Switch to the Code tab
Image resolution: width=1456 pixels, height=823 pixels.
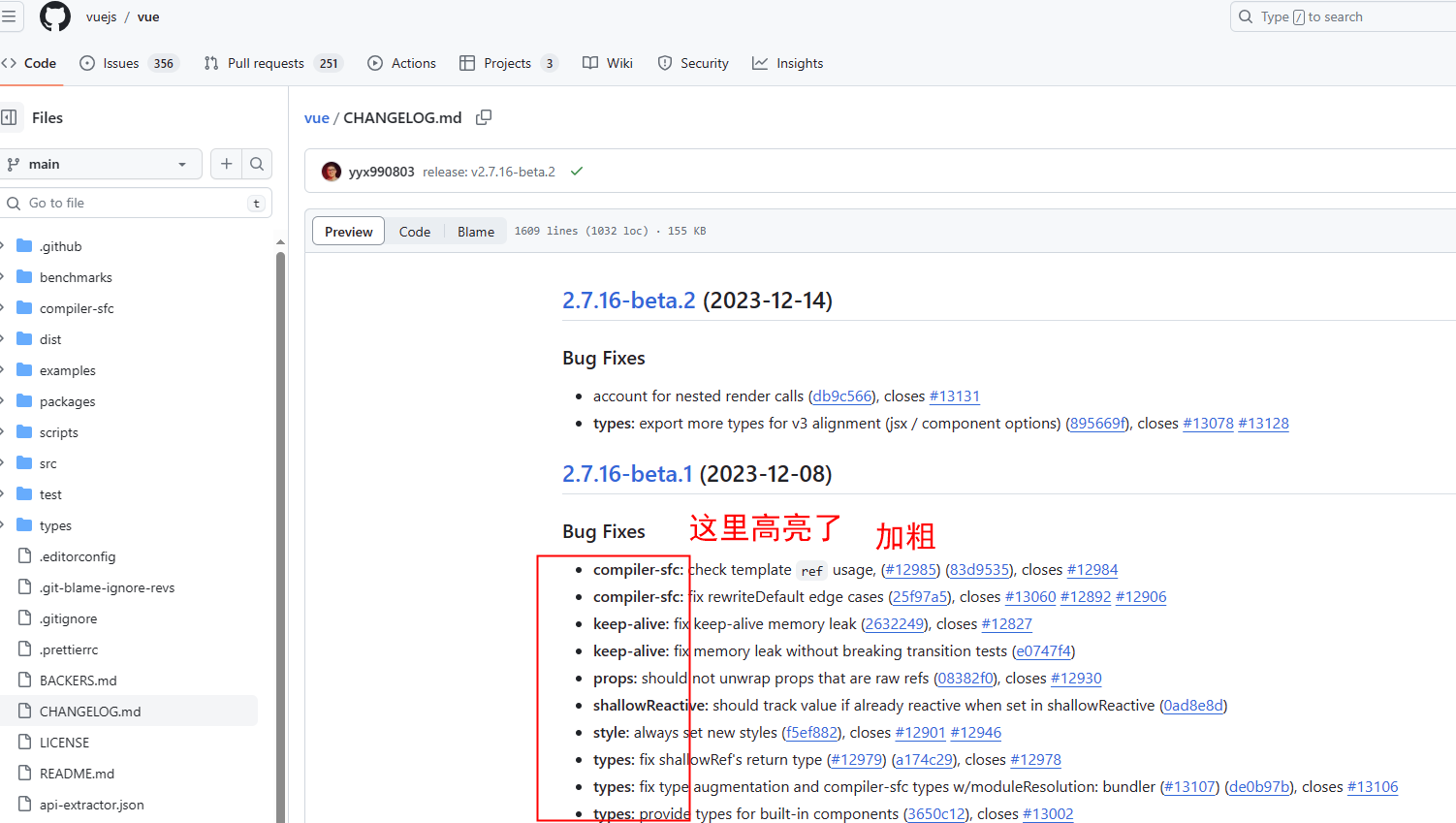pos(30,63)
